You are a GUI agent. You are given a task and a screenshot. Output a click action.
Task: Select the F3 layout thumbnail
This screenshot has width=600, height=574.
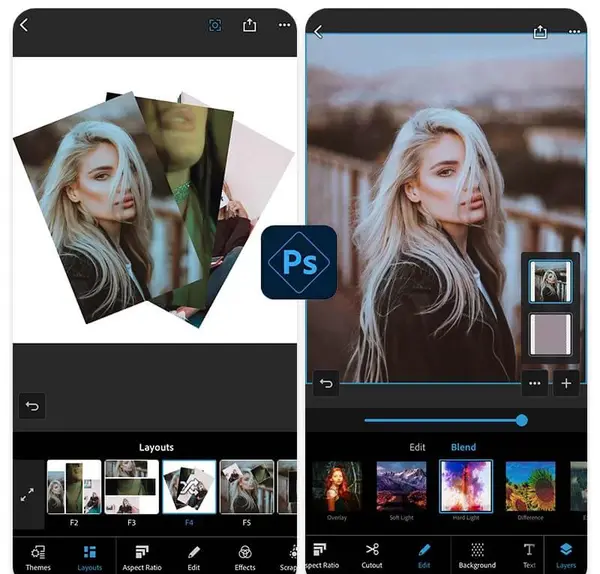[x=132, y=487]
